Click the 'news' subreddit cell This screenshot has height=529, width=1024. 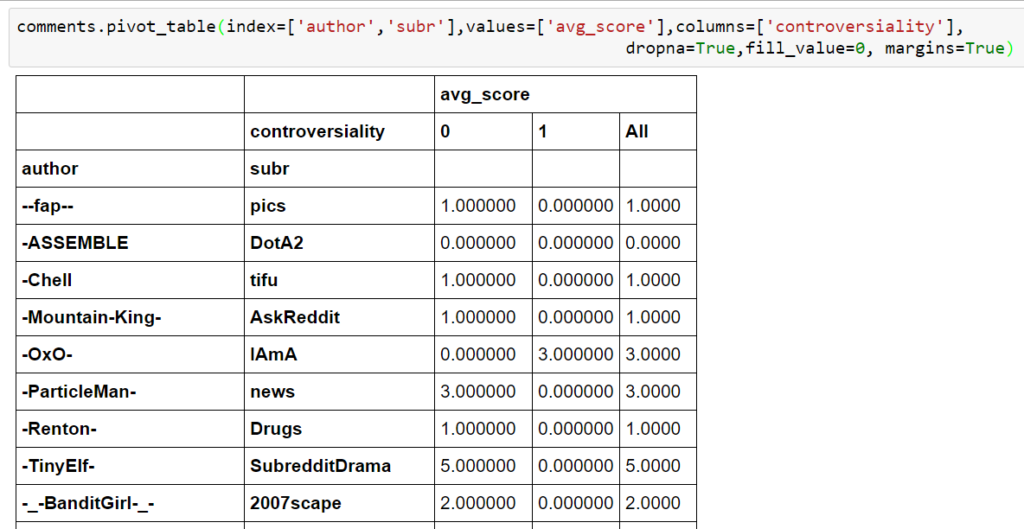272,391
